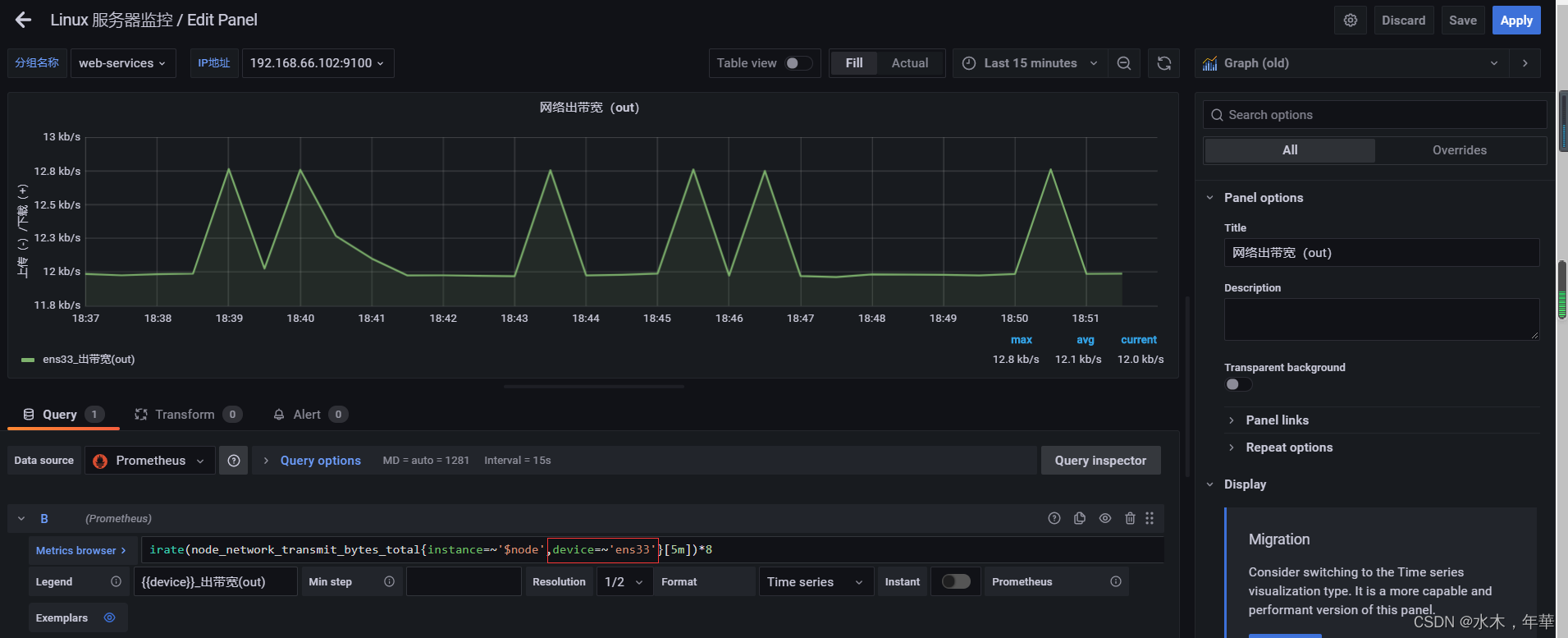Collapse options pane with right chevron
This screenshot has height=638, width=1568.
pos(1525,63)
